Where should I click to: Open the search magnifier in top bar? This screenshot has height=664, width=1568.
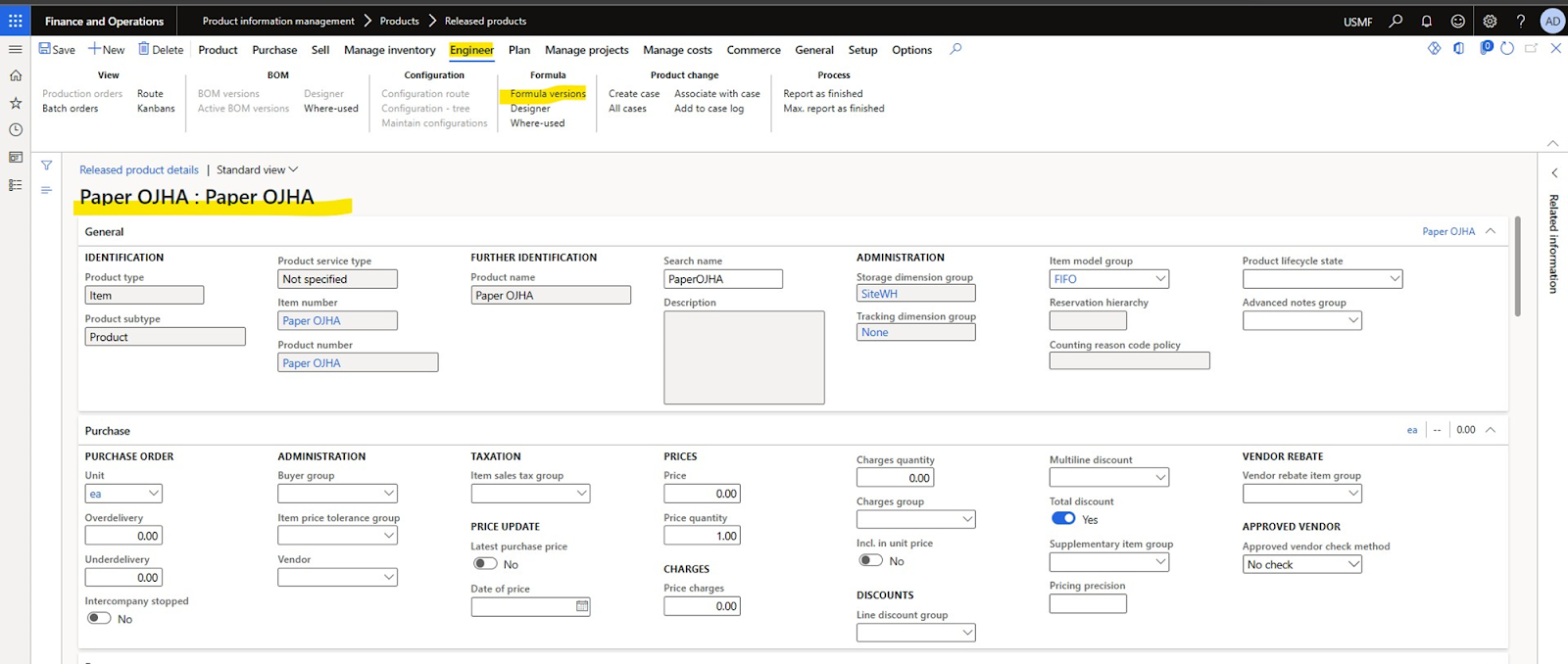coord(1396,21)
